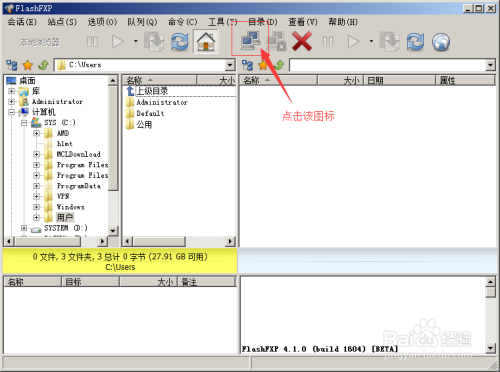
Task: Click the queue 目标 column header
Action: point(90,282)
